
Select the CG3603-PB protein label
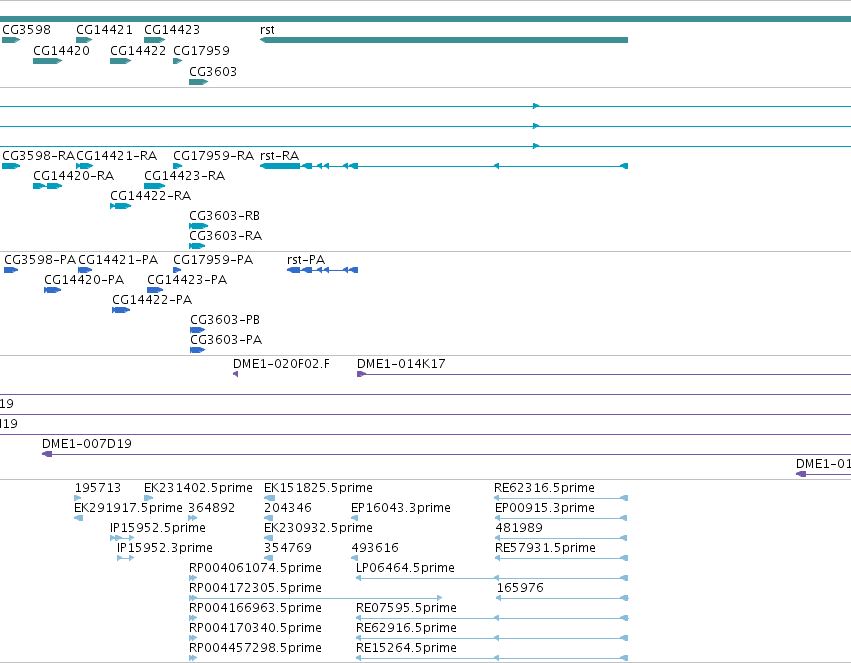click(225, 321)
